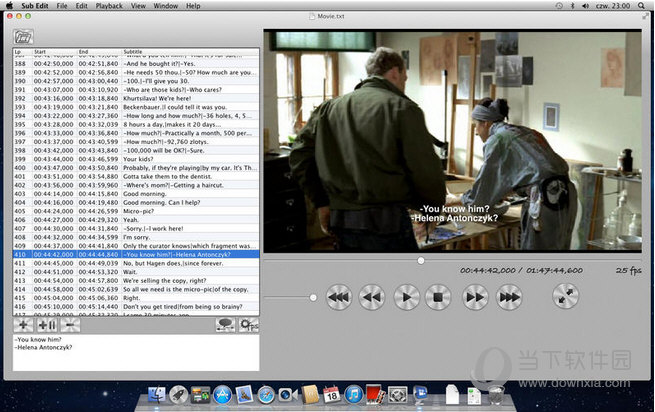Open the Edit menu
The height and width of the screenshot is (412, 655).
point(81,6)
